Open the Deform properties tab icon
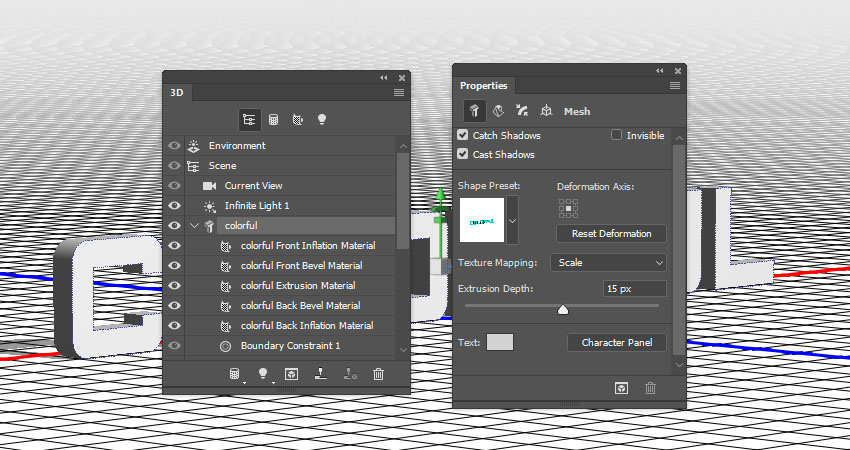This screenshot has height=450, width=850. click(x=497, y=112)
